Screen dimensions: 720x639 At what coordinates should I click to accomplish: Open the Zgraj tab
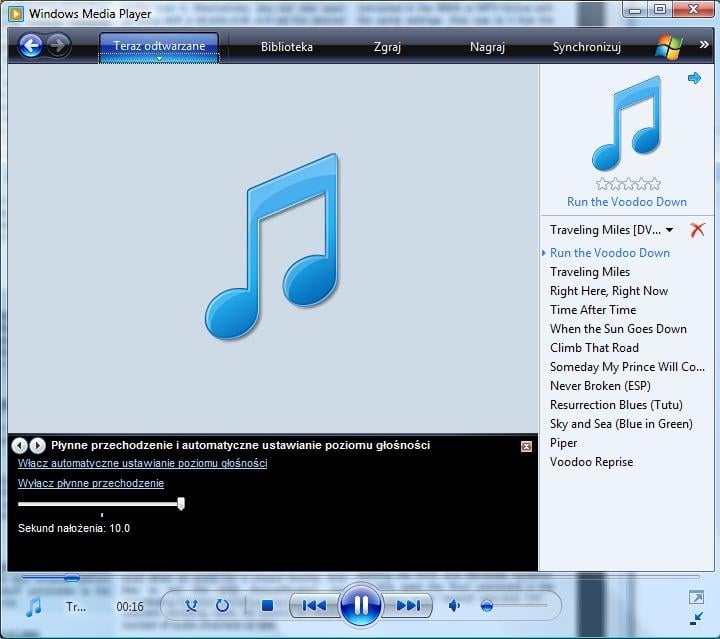click(x=387, y=47)
